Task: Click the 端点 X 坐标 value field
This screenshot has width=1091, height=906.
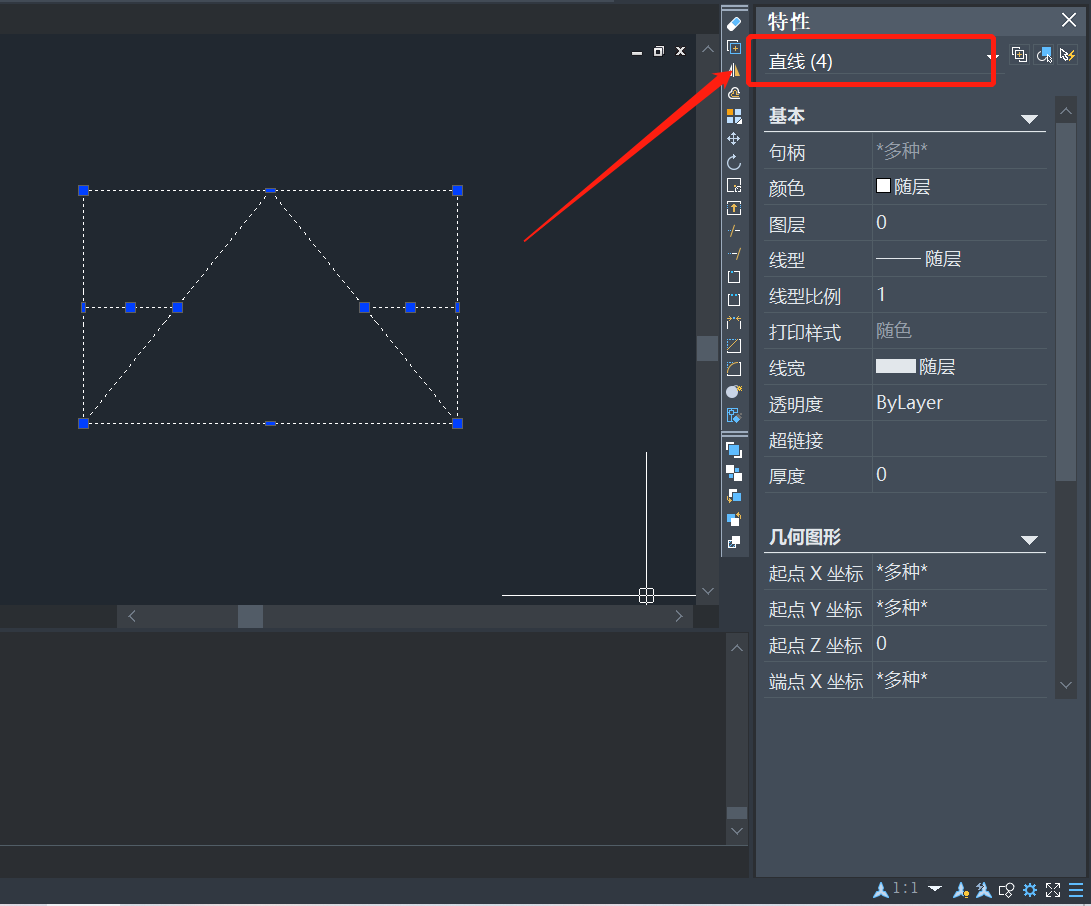Action: (x=959, y=681)
